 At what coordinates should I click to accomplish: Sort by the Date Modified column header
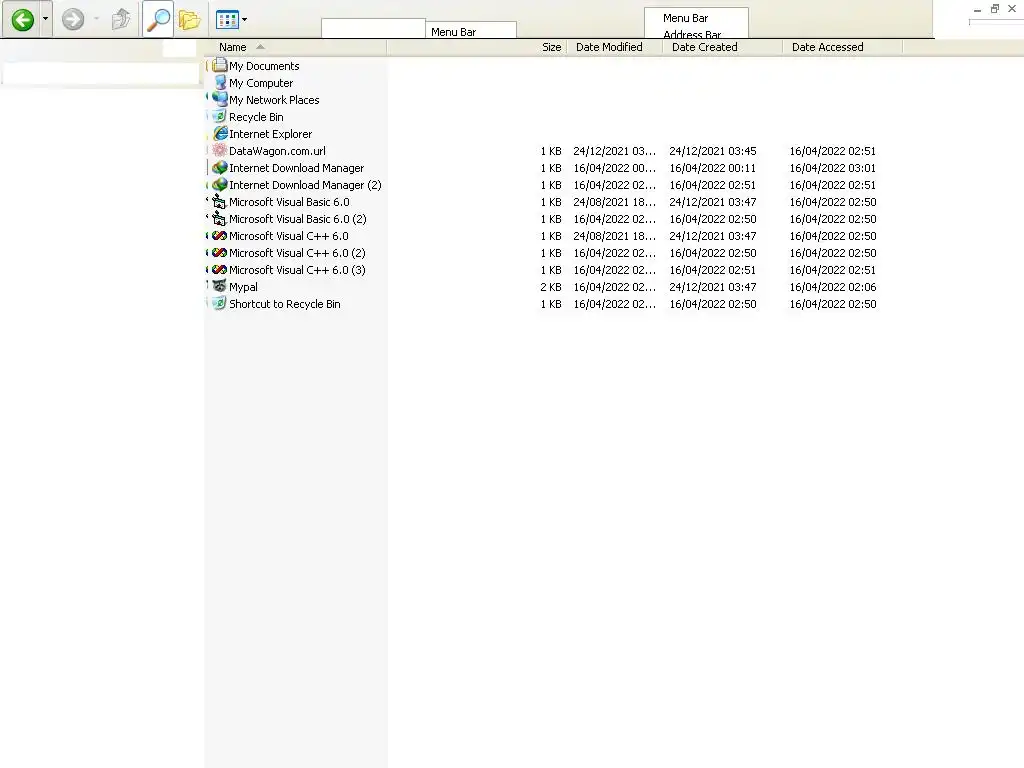(x=614, y=47)
